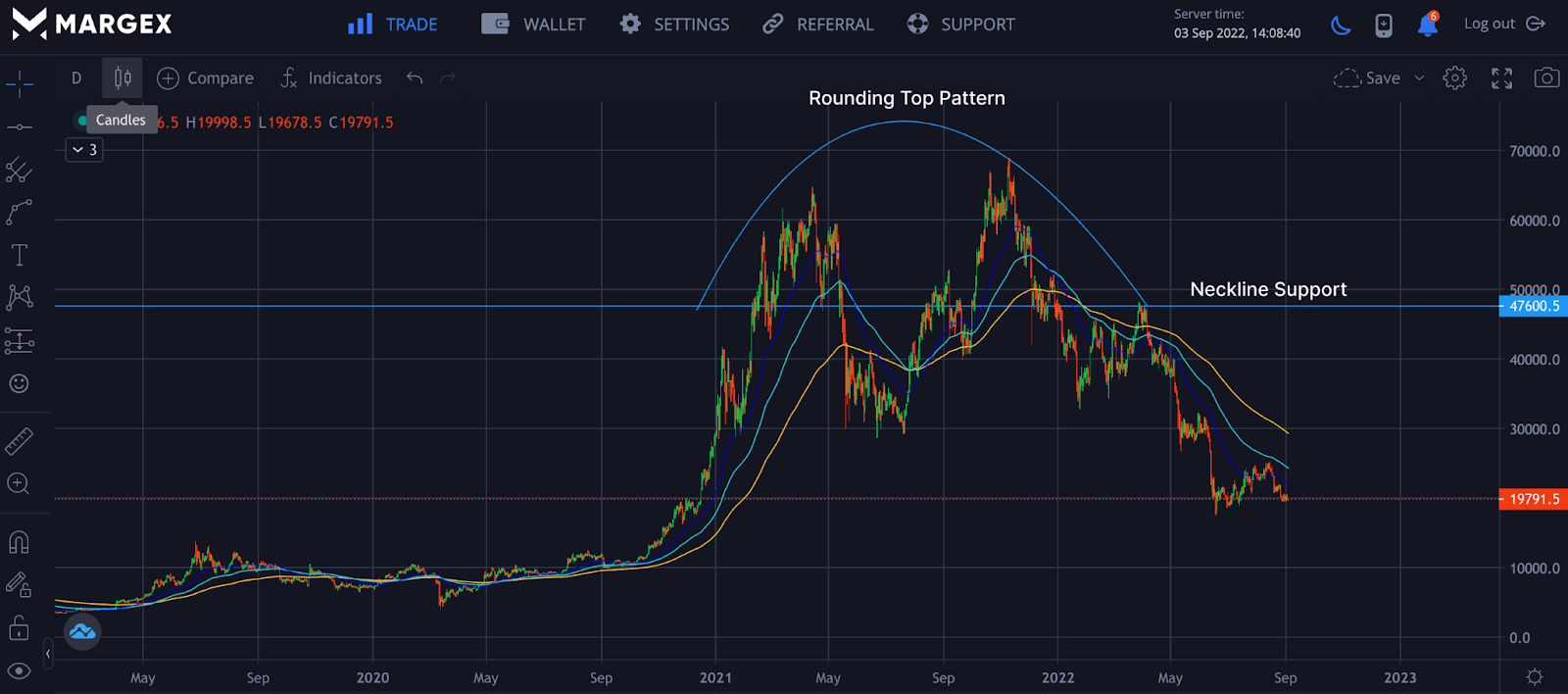
Task: Click the zoom in magnifier tool
Action: [x=20, y=483]
